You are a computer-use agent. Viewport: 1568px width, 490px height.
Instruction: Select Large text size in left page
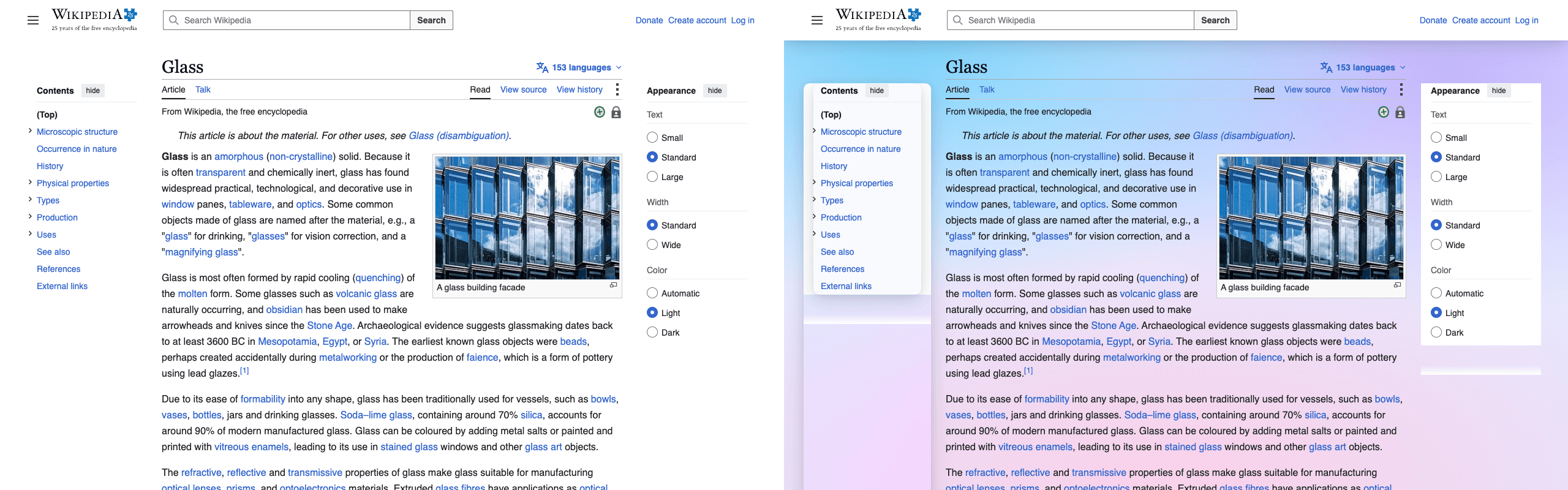pyautogui.click(x=652, y=177)
